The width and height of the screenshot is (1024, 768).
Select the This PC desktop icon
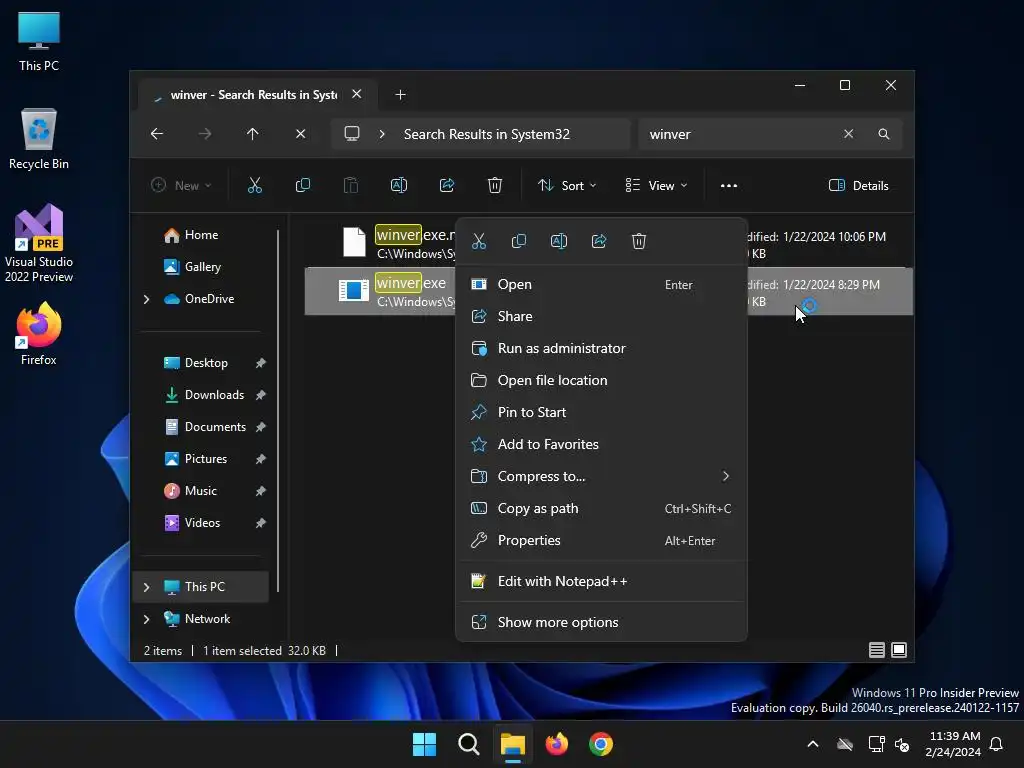pyautogui.click(x=39, y=41)
